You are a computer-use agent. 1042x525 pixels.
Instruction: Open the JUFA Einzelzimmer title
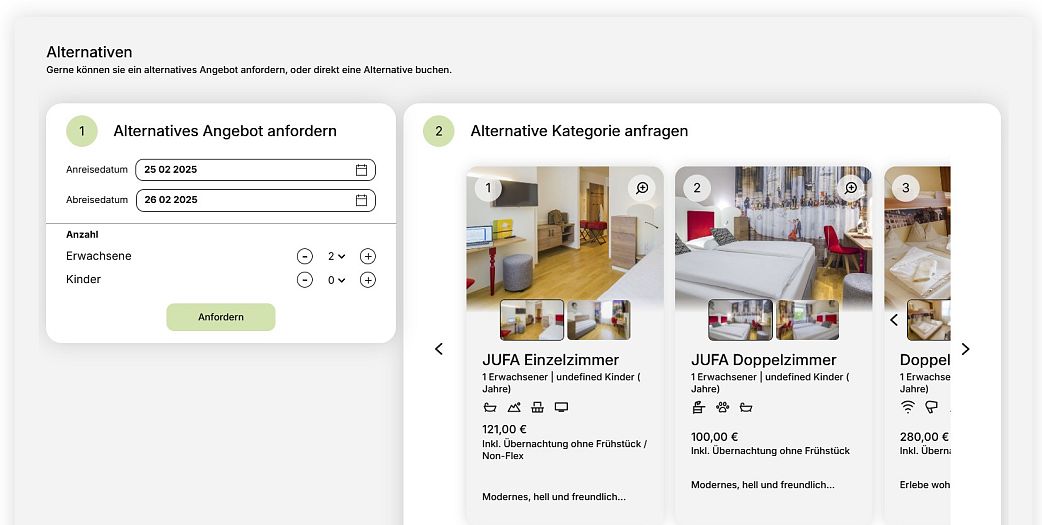coord(550,360)
